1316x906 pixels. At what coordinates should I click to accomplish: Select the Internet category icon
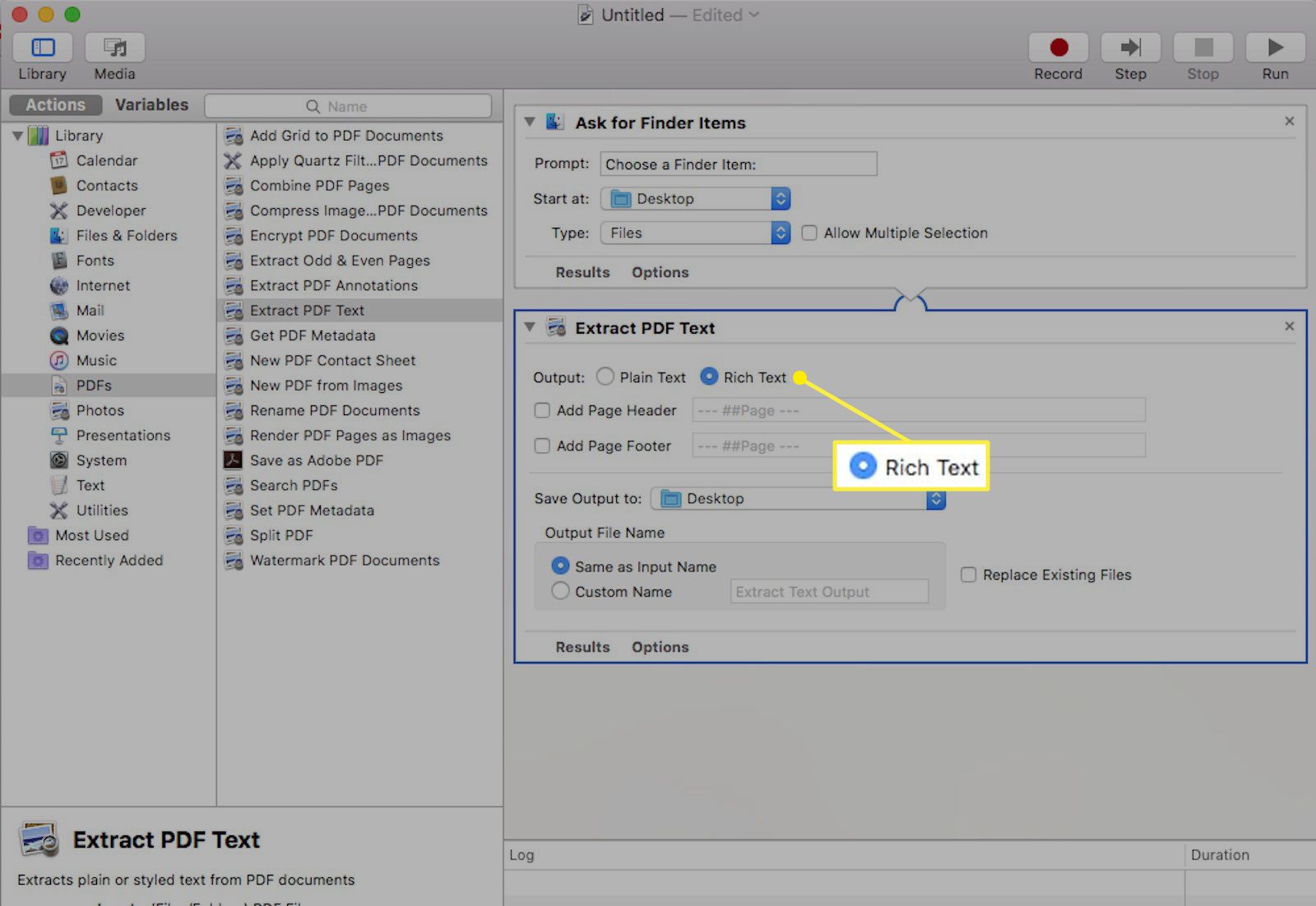tap(59, 285)
